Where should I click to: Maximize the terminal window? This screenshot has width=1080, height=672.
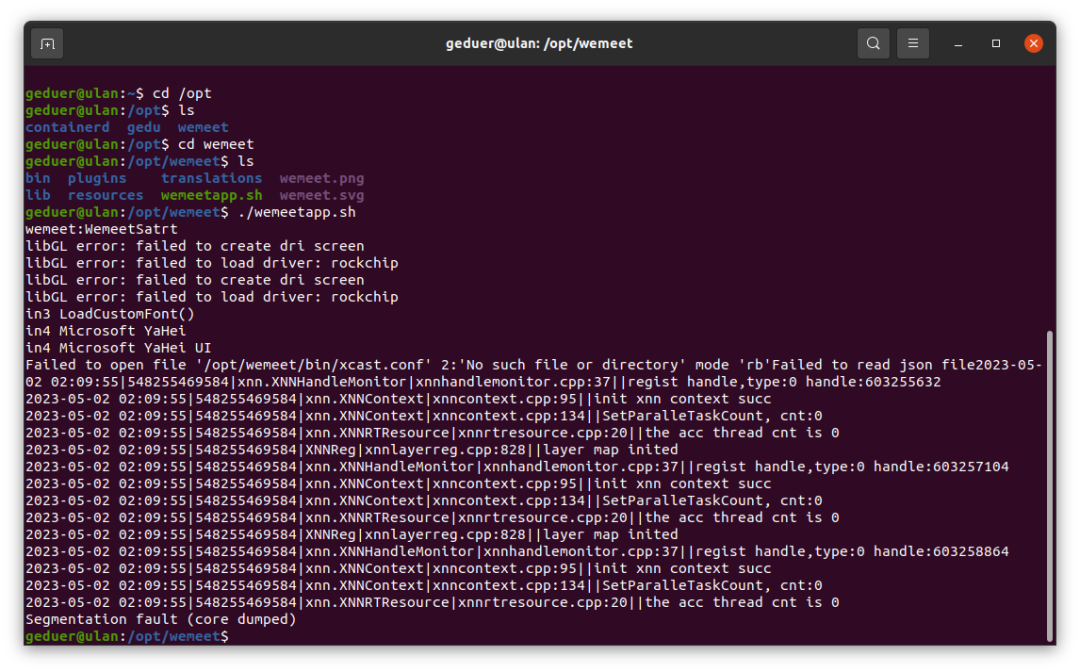click(996, 43)
